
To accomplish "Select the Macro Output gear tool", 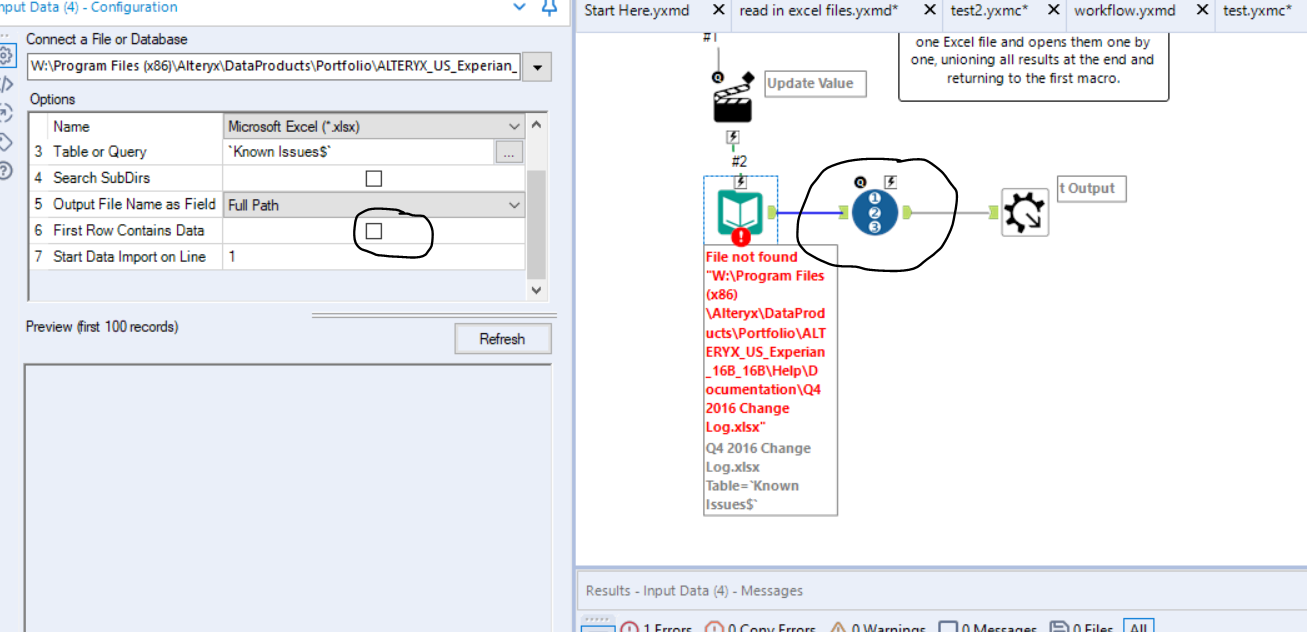I will coord(1025,213).
